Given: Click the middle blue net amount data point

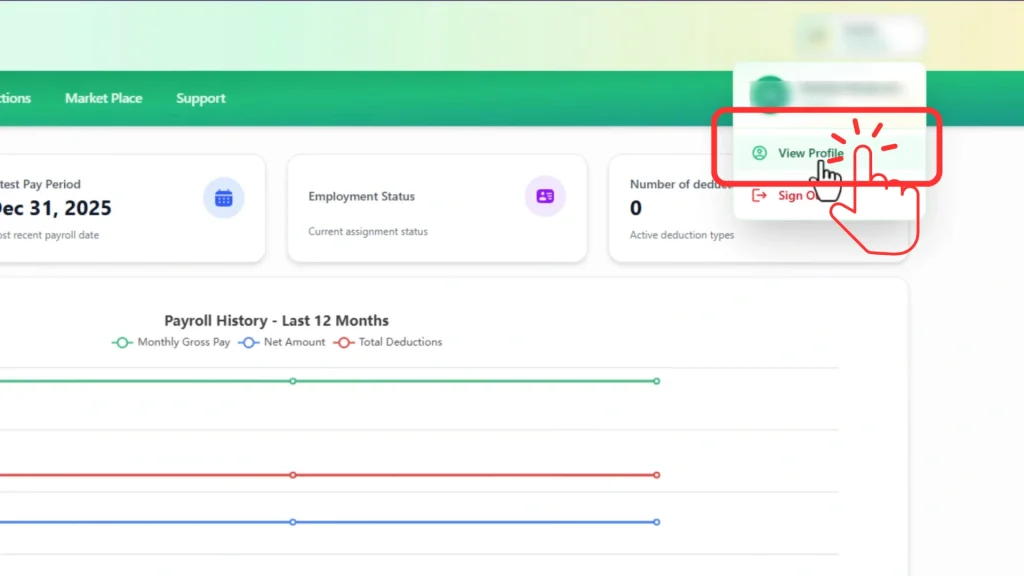Looking at the screenshot, I should pos(293,522).
